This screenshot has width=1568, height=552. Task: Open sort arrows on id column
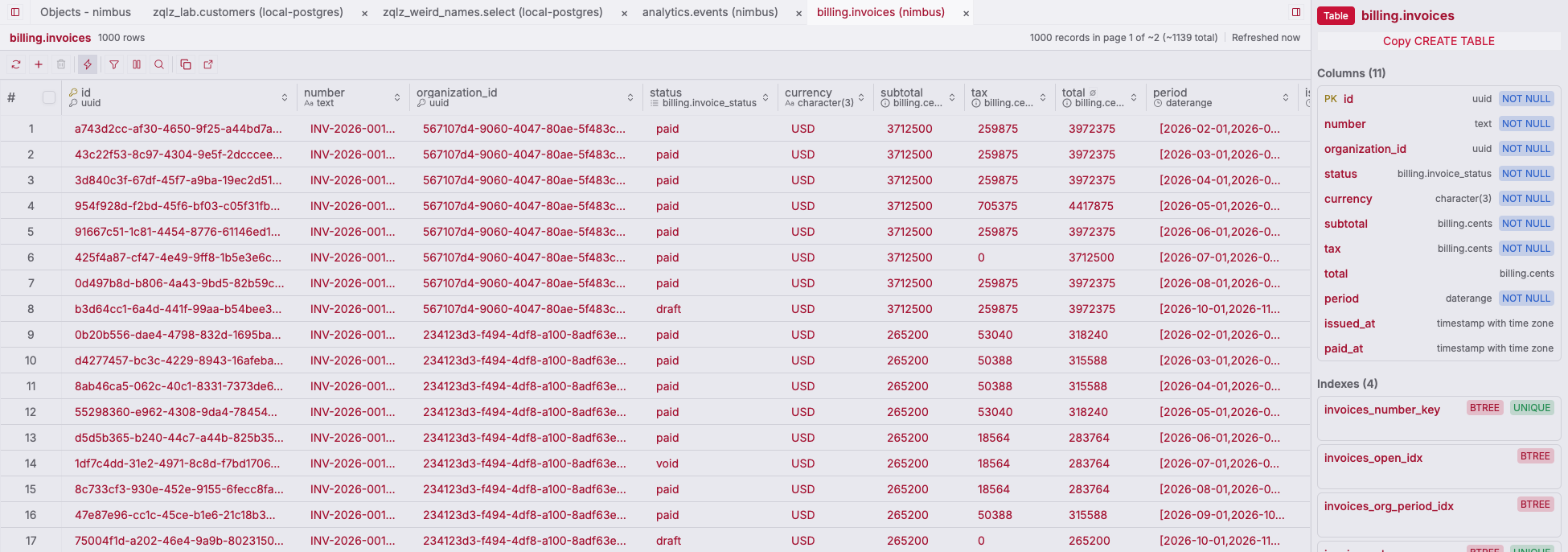(x=285, y=97)
